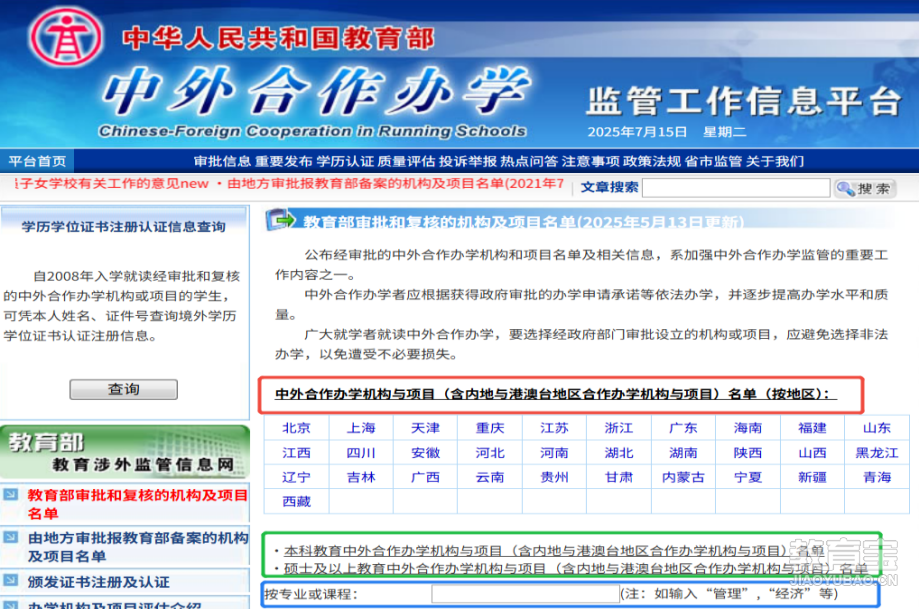Open the 关于我们 menu
919x609 pixels.
tap(775, 161)
